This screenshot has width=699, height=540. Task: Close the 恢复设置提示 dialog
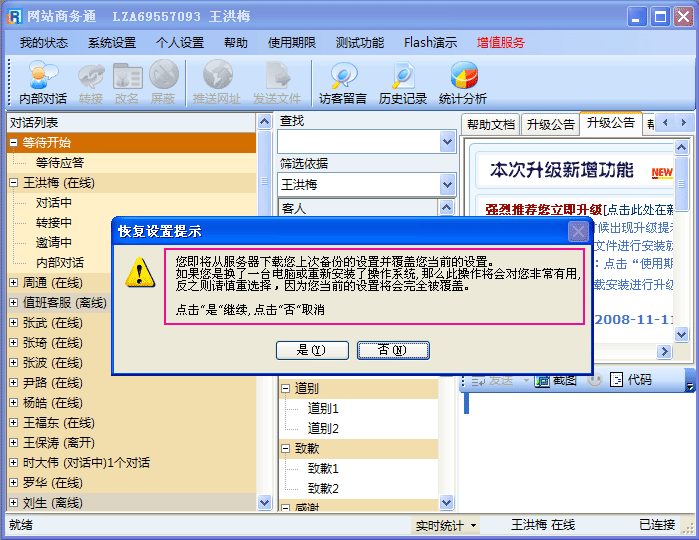[x=578, y=231]
